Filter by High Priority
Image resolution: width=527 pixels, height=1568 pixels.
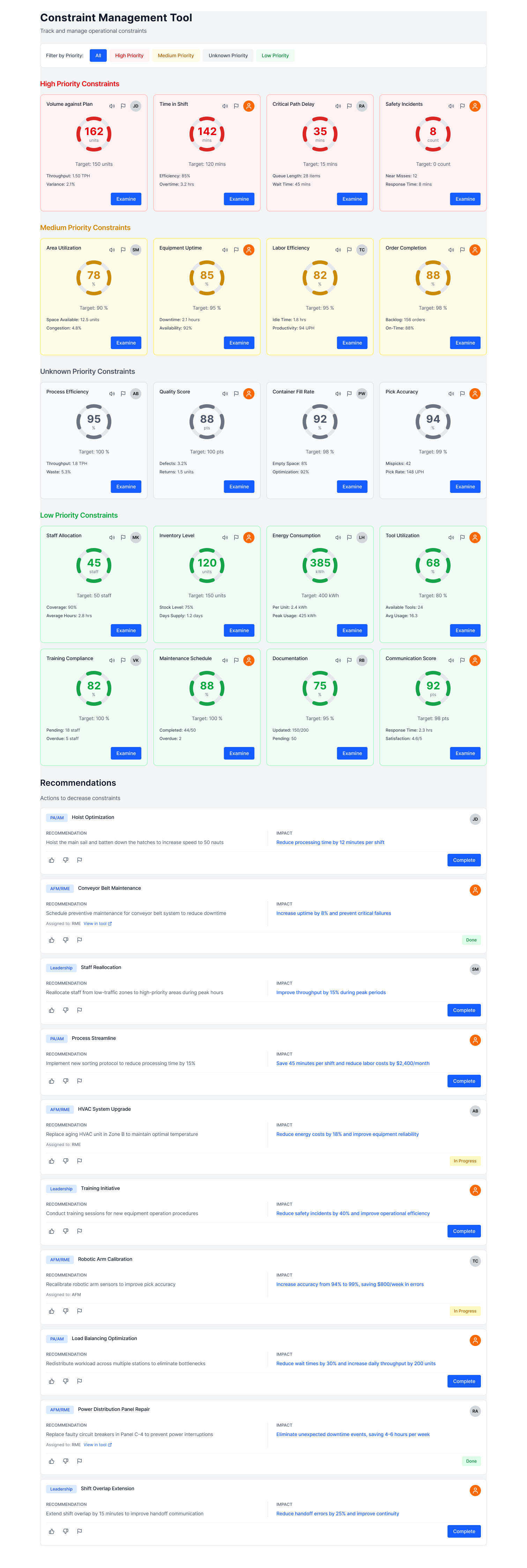pyautogui.click(x=129, y=56)
